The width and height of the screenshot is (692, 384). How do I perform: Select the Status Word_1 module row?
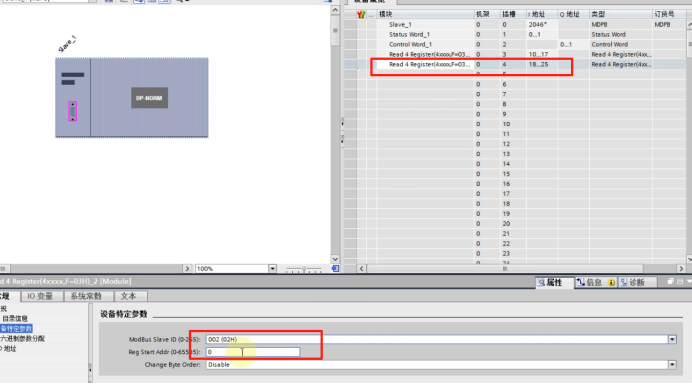click(x=516, y=34)
